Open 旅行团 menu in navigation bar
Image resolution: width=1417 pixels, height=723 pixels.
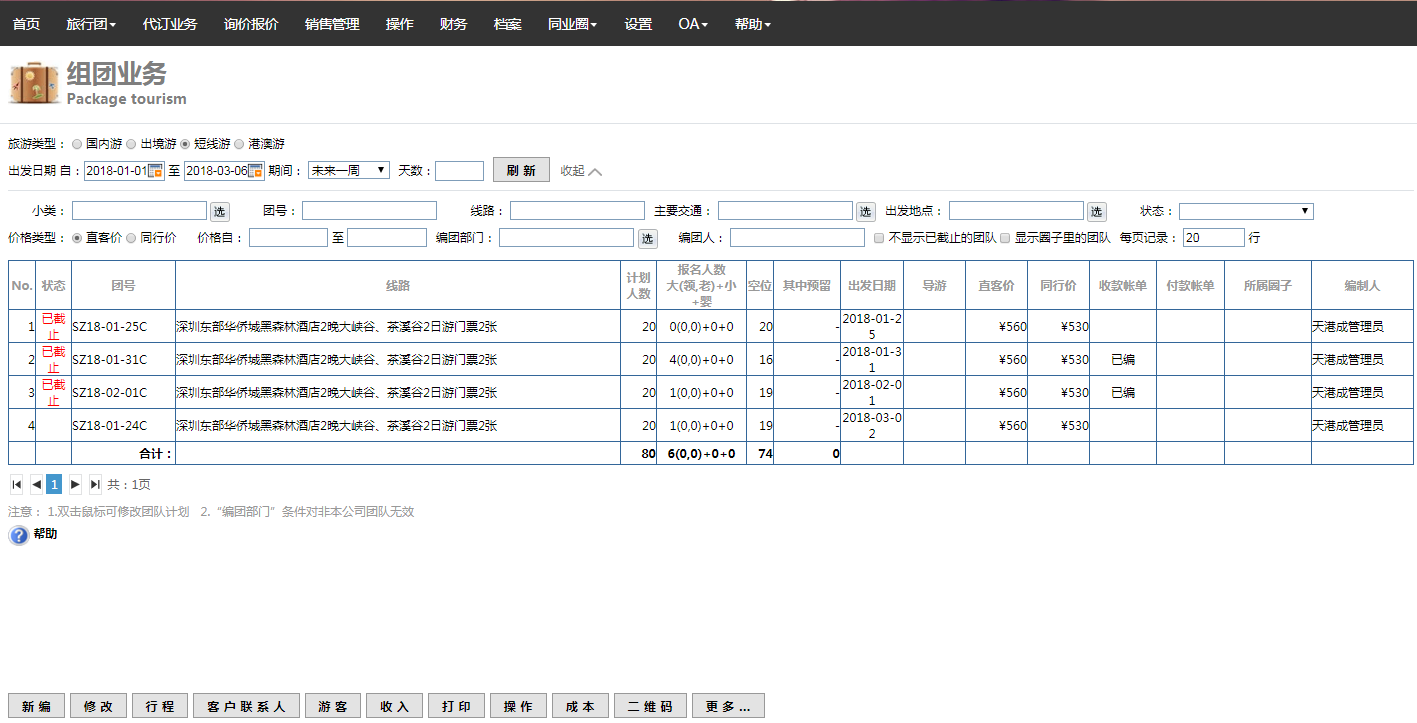91,24
